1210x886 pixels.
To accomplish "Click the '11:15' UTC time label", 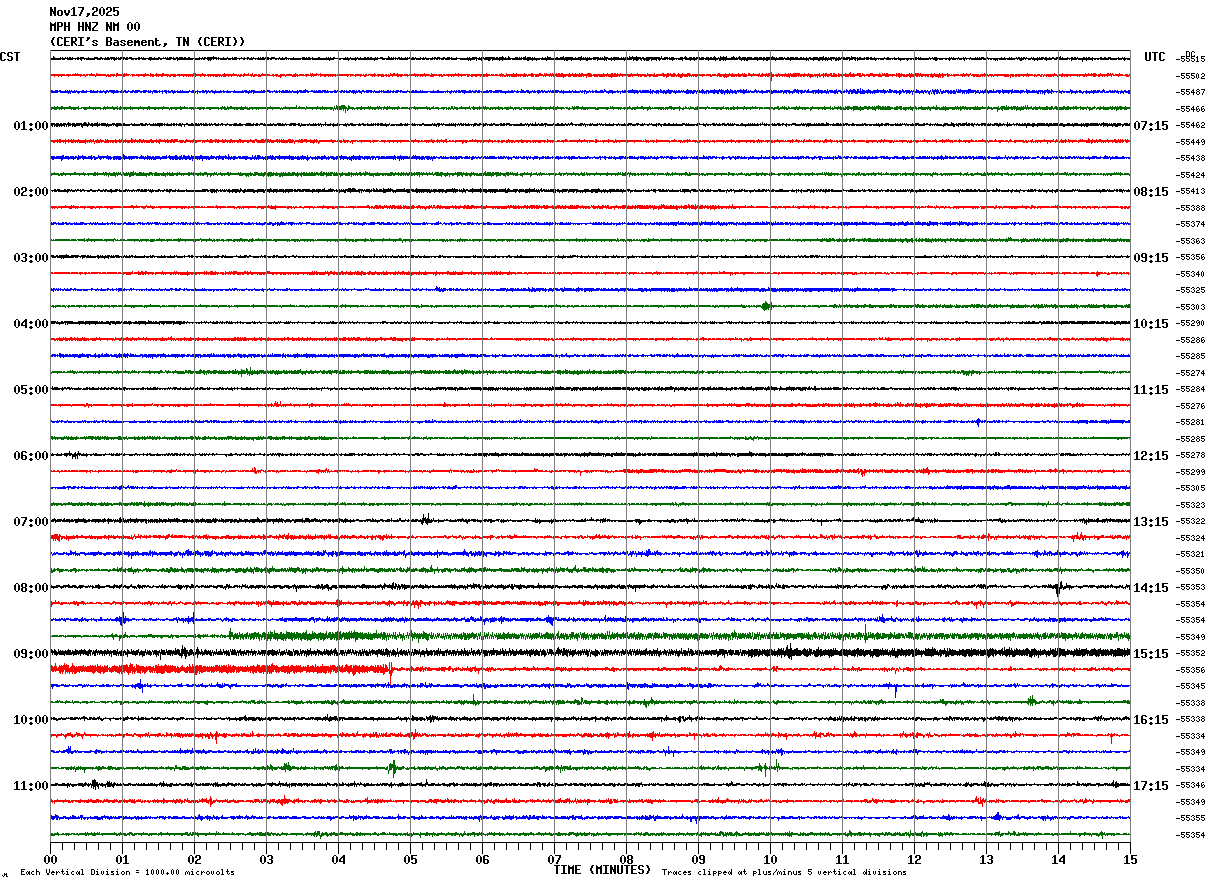I will click(x=1151, y=390).
